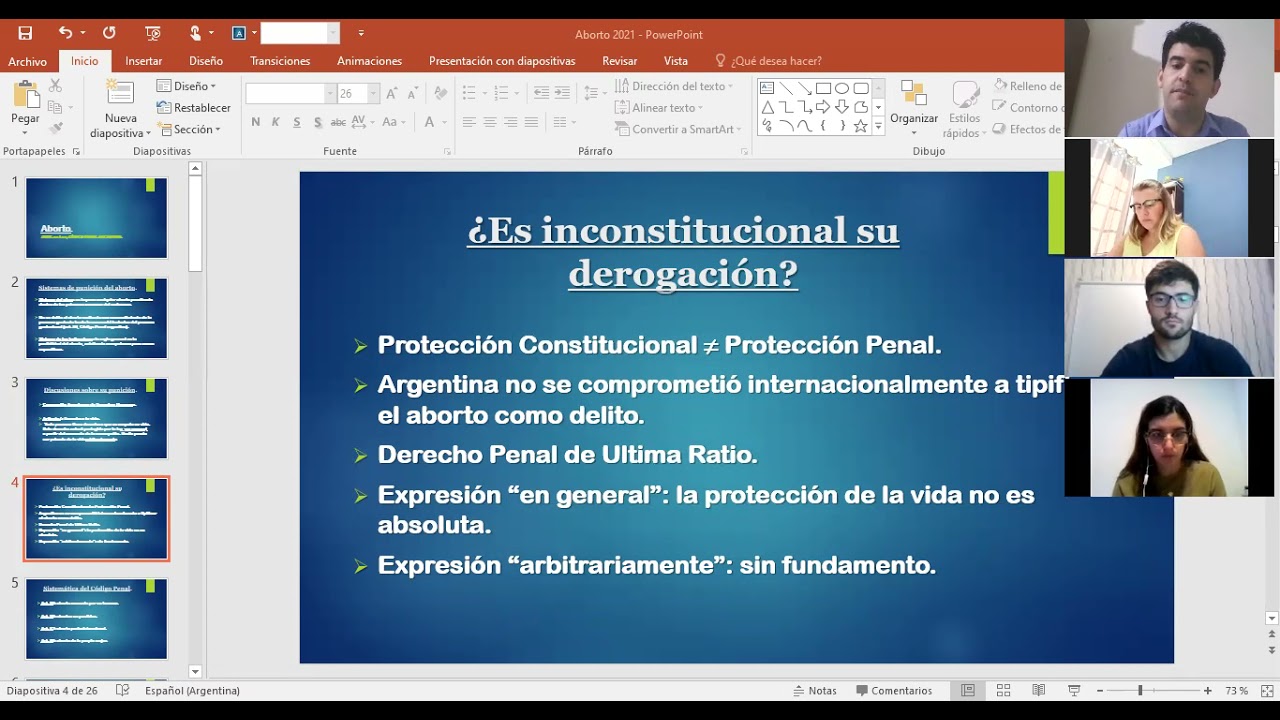Pick the Format Painter brush icon
This screenshot has height=720, width=1280.
tap(55, 128)
